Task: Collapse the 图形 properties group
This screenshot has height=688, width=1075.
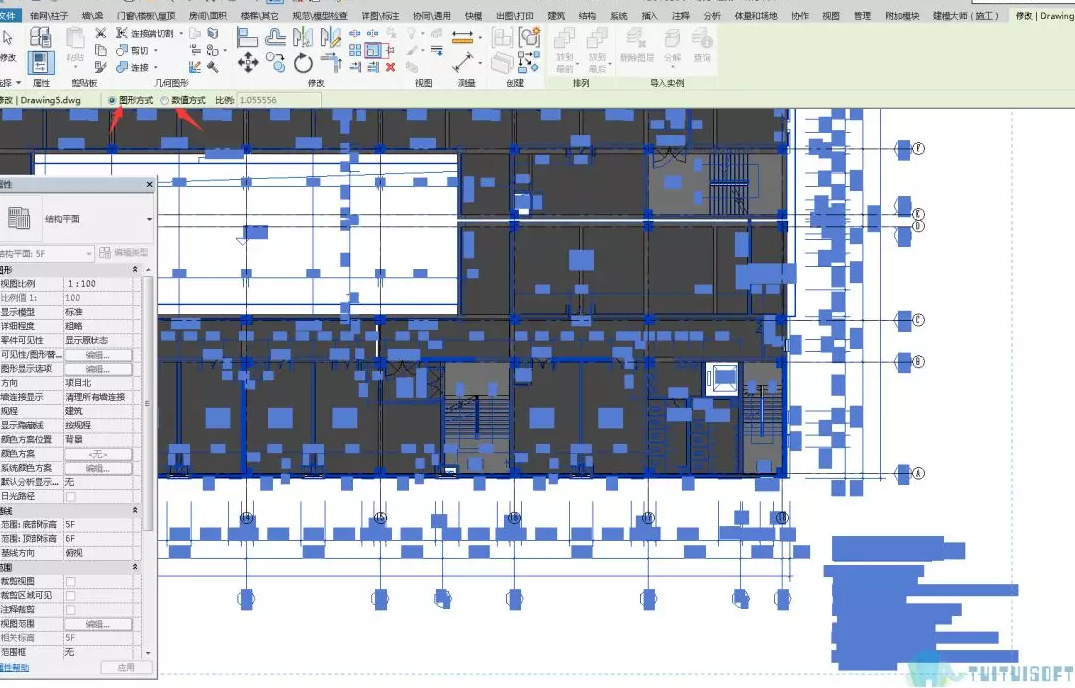Action: (x=135, y=270)
